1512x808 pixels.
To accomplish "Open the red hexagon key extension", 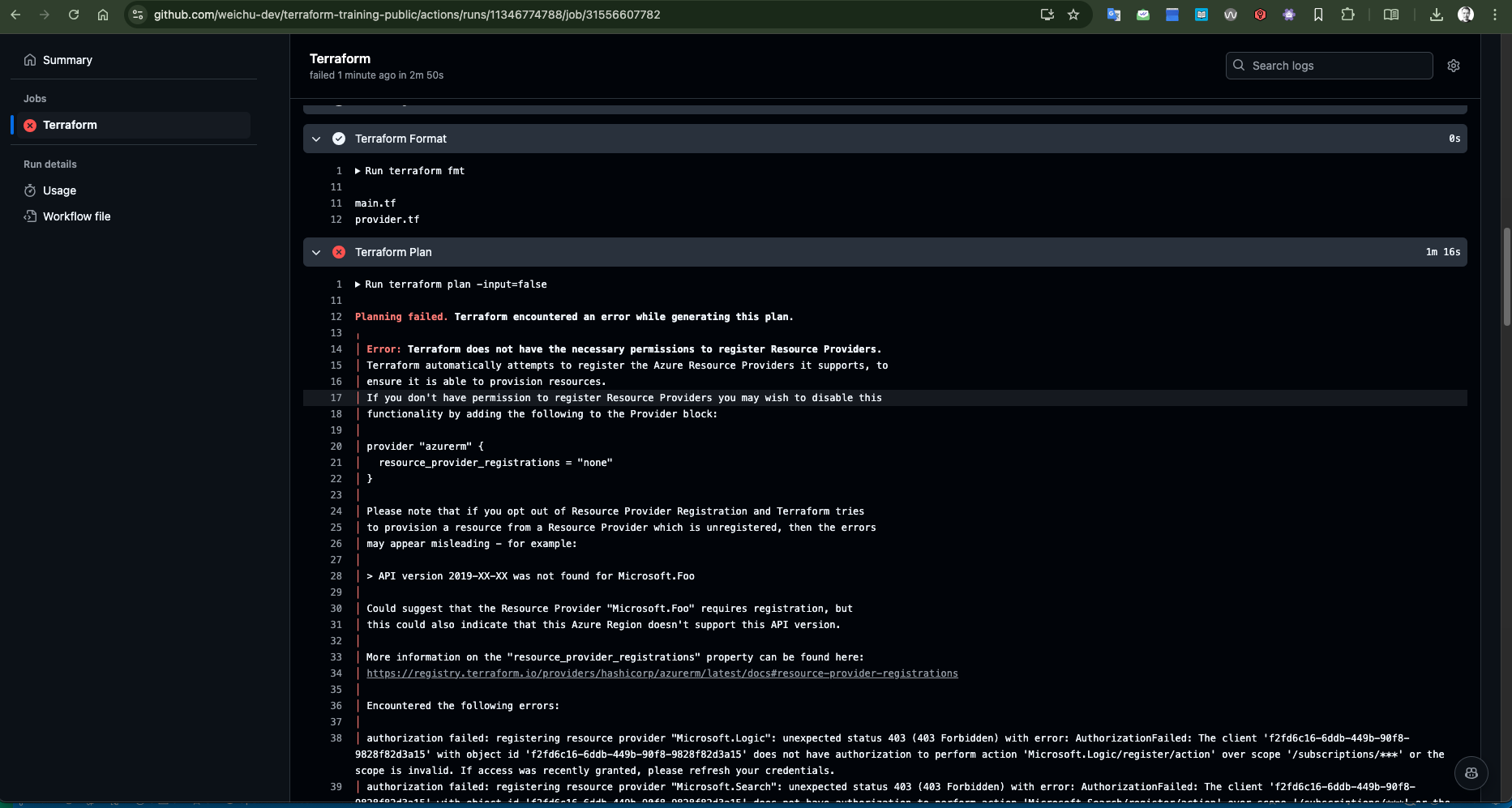I will [1260, 15].
